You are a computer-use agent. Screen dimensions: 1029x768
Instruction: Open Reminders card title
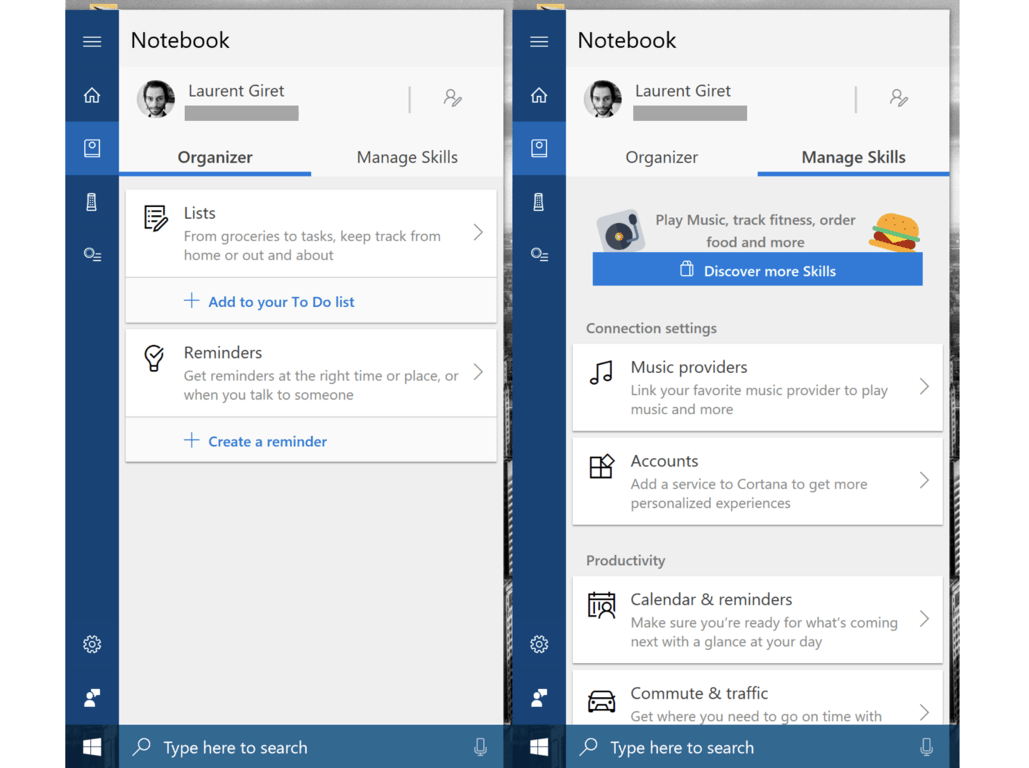point(222,353)
